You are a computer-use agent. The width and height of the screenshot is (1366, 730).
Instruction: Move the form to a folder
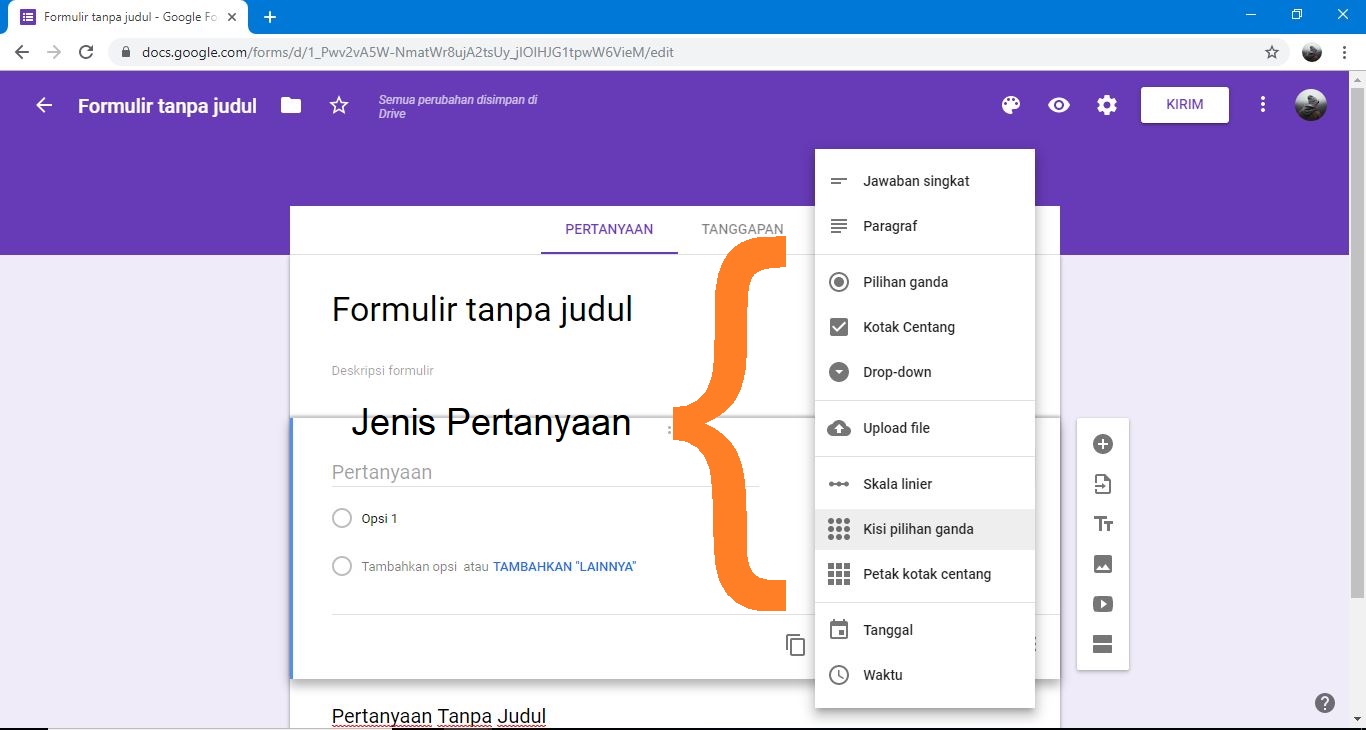click(290, 104)
